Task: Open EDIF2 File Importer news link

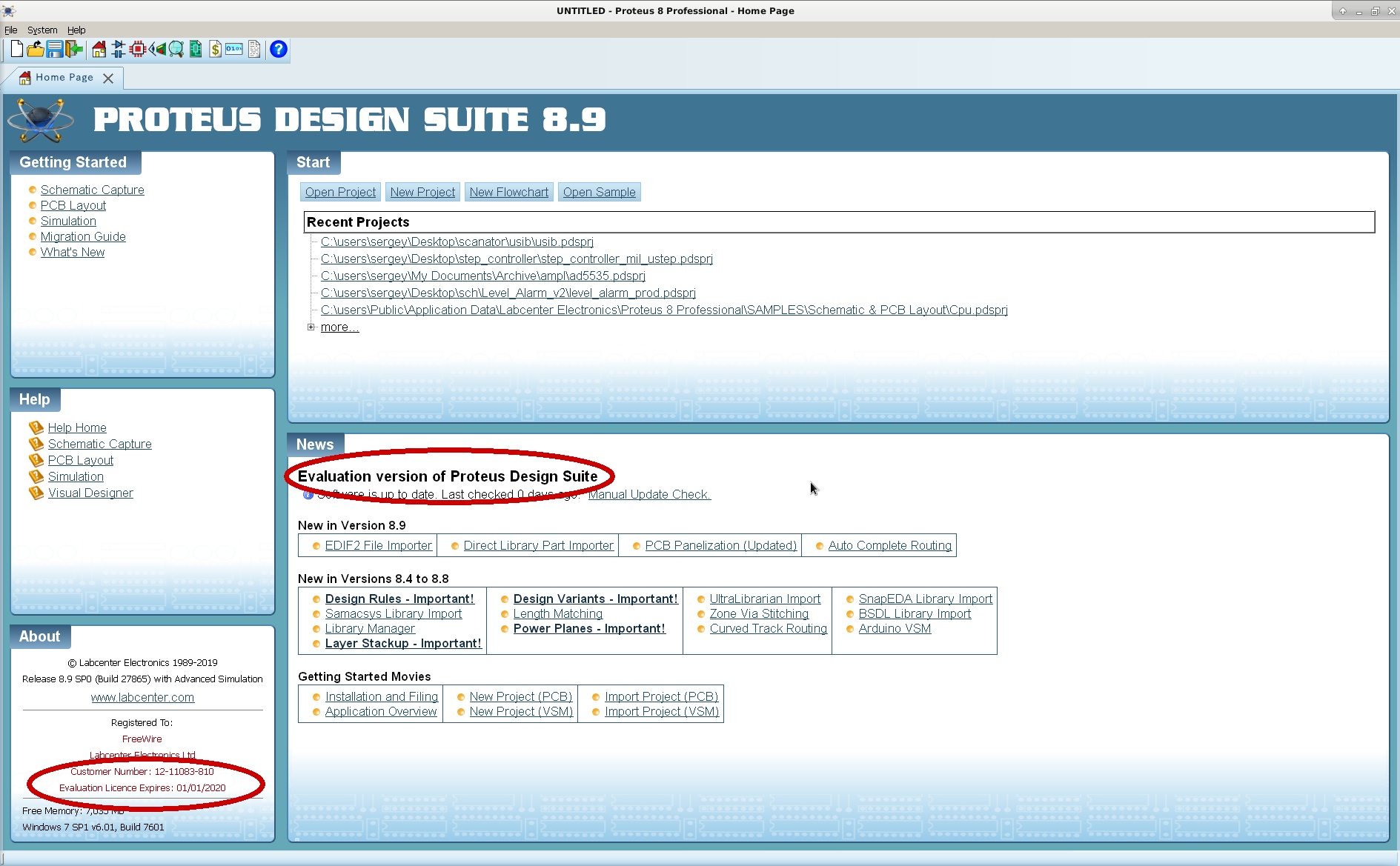Action: click(379, 545)
